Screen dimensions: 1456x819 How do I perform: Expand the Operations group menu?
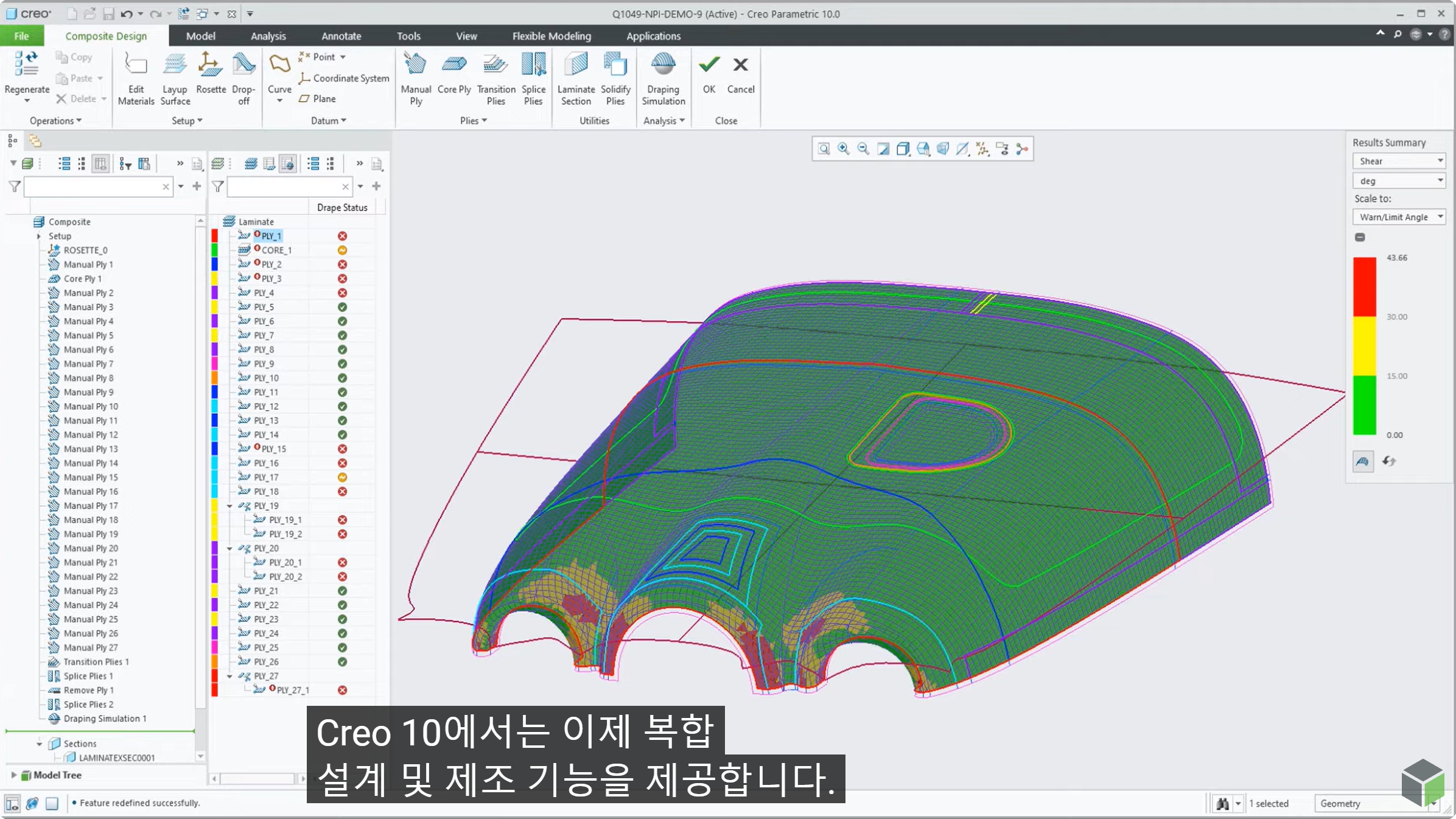[x=55, y=120]
